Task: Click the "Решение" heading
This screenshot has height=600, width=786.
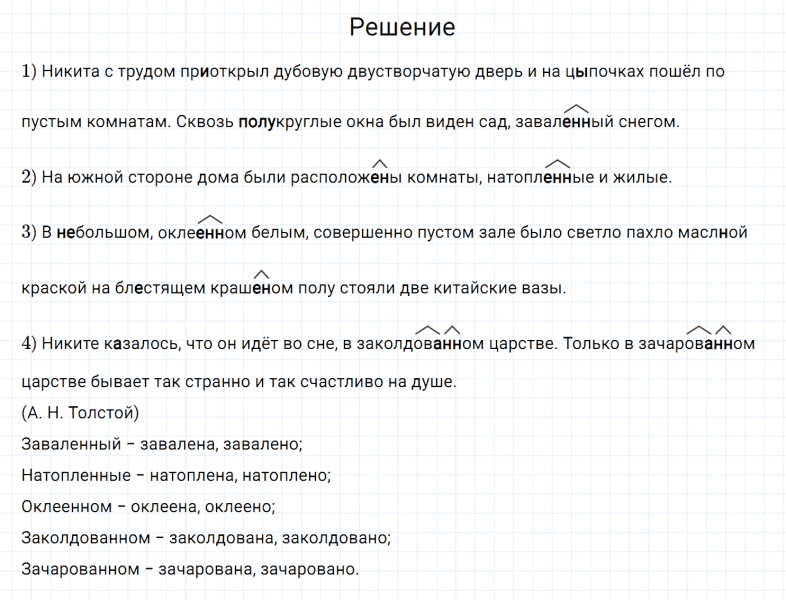Action: [x=402, y=27]
